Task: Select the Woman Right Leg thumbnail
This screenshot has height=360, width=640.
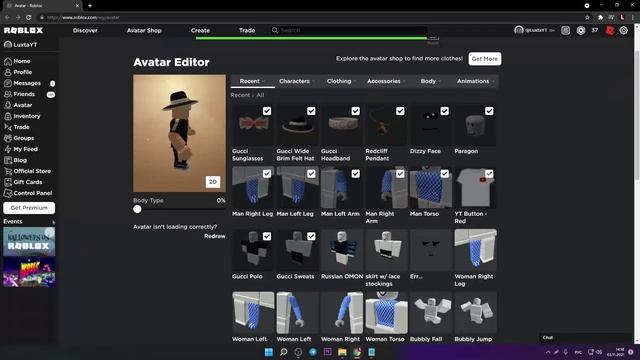Action: tap(476, 250)
